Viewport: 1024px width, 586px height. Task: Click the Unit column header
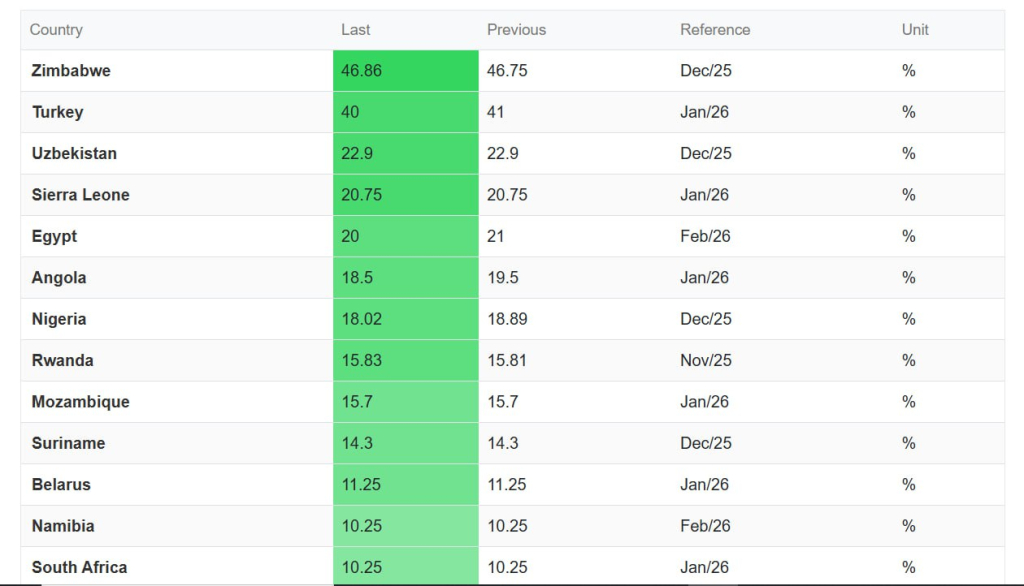click(x=915, y=30)
